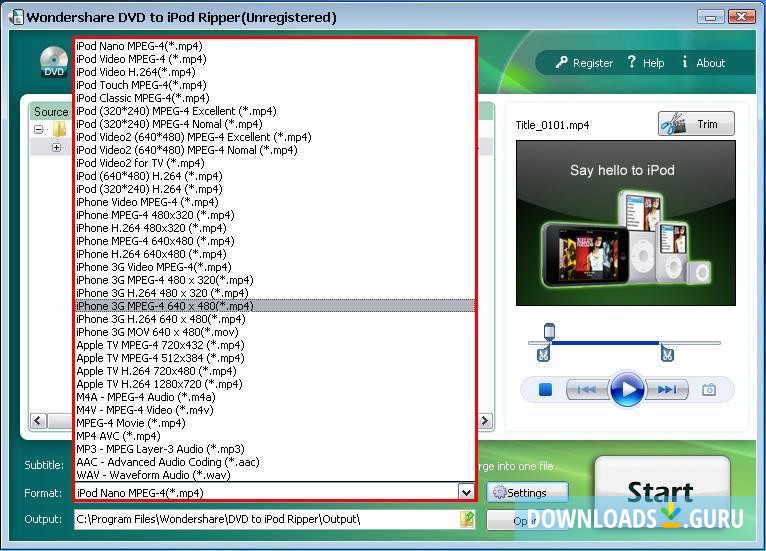
Task: Select Apple TV H.264 720x480 (*.mp4)
Action: pyautogui.click(x=275, y=371)
